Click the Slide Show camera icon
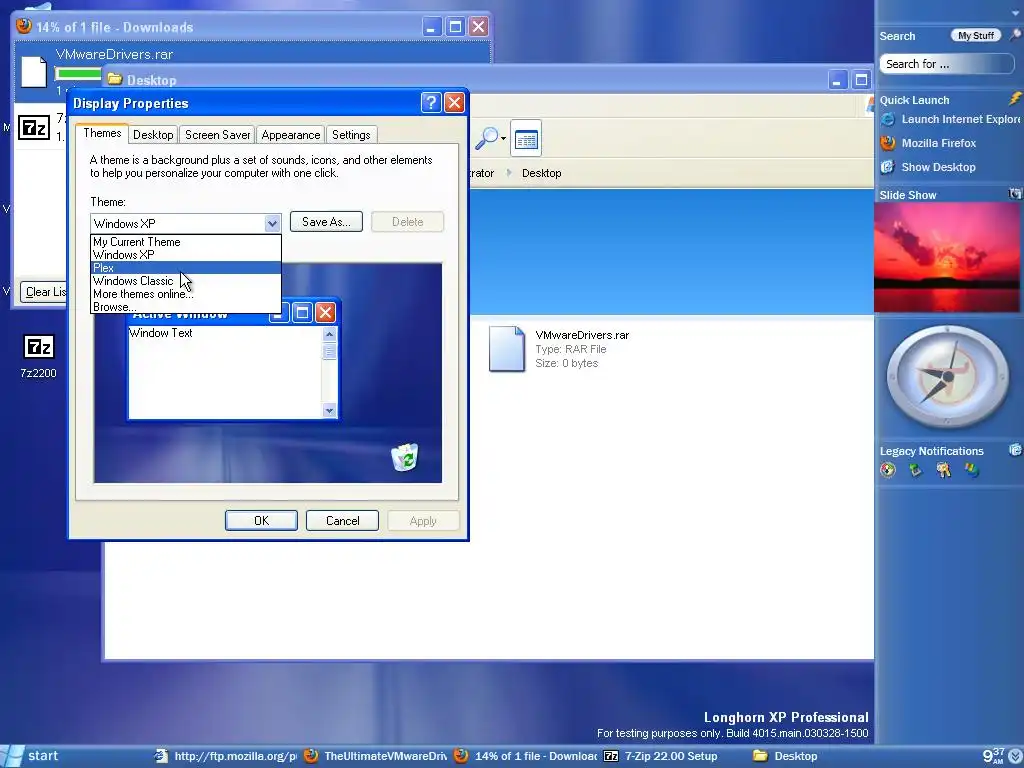1024x768 pixels. click(x=1015, y=193)
